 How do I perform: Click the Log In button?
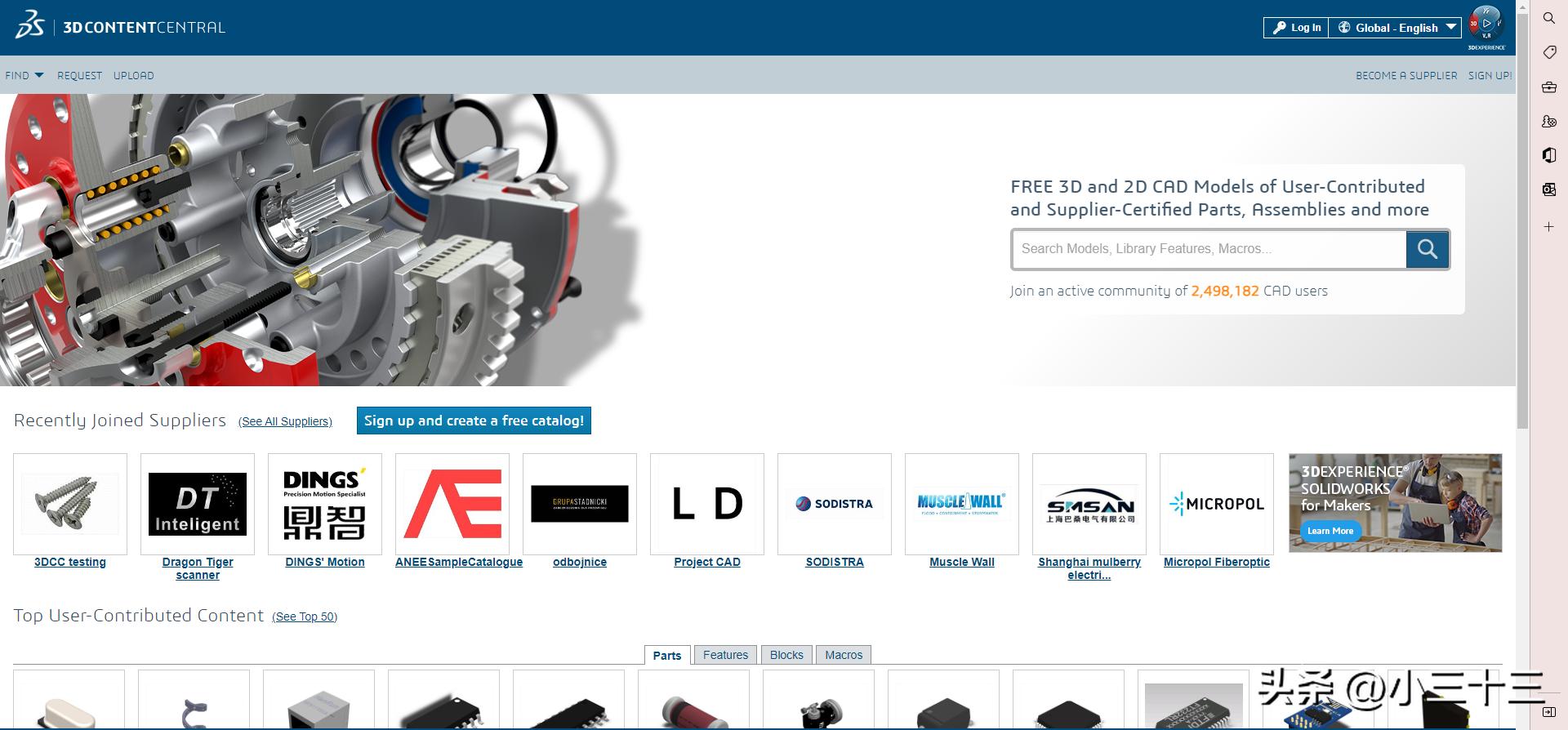coord(1297,28)
